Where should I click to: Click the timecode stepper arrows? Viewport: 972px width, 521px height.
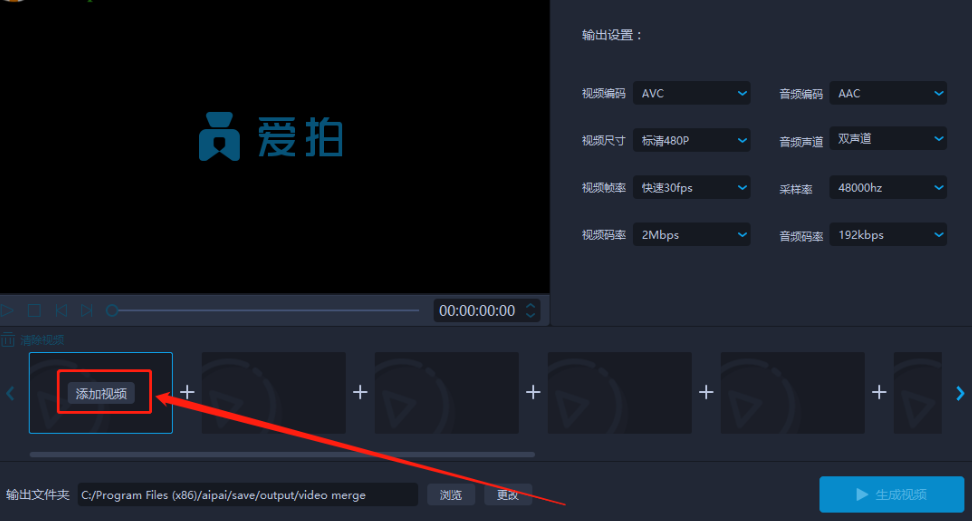(530, 310)
